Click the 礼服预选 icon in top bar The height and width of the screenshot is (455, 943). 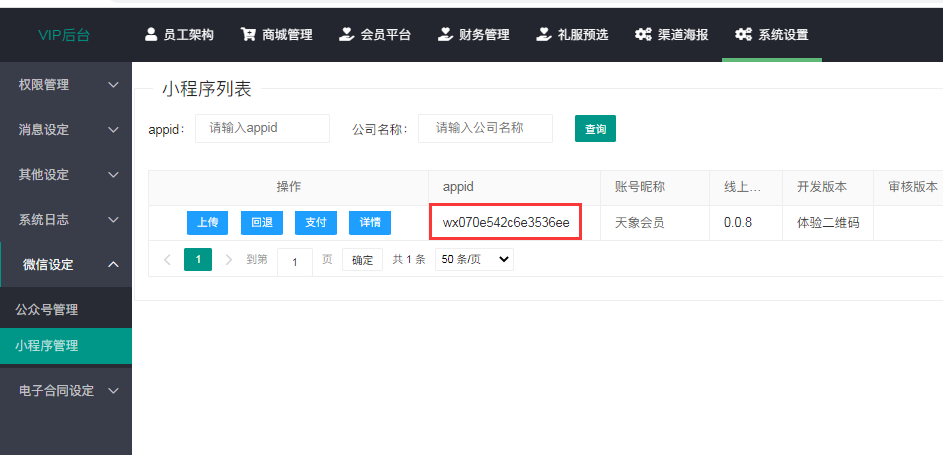pyautogui.click(x=544, y=35)
